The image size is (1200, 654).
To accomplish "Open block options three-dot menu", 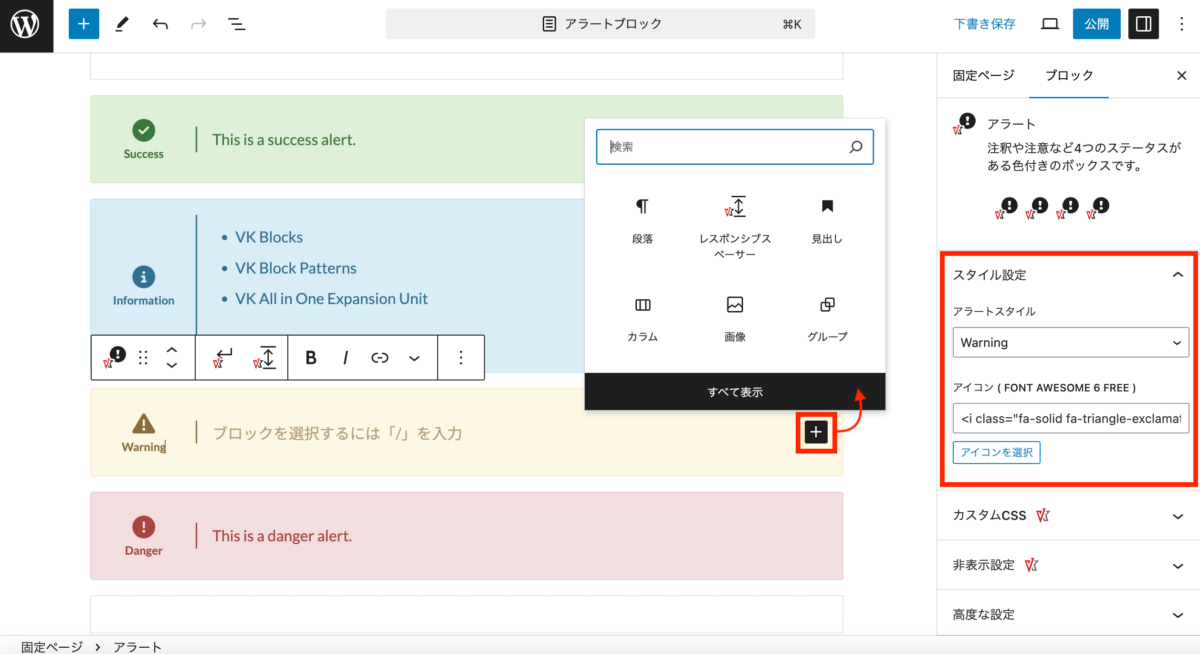I will click(x=461, y=357).
